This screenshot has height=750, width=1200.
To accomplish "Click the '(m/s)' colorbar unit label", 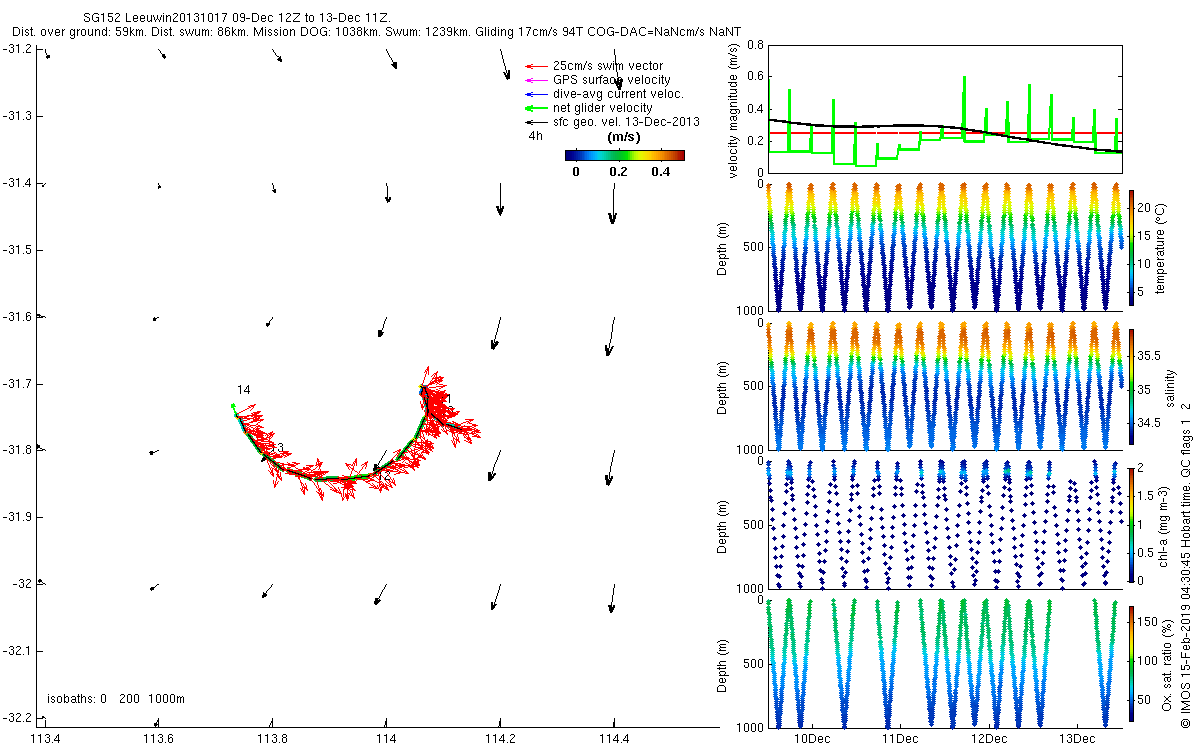I will [624, 137].
